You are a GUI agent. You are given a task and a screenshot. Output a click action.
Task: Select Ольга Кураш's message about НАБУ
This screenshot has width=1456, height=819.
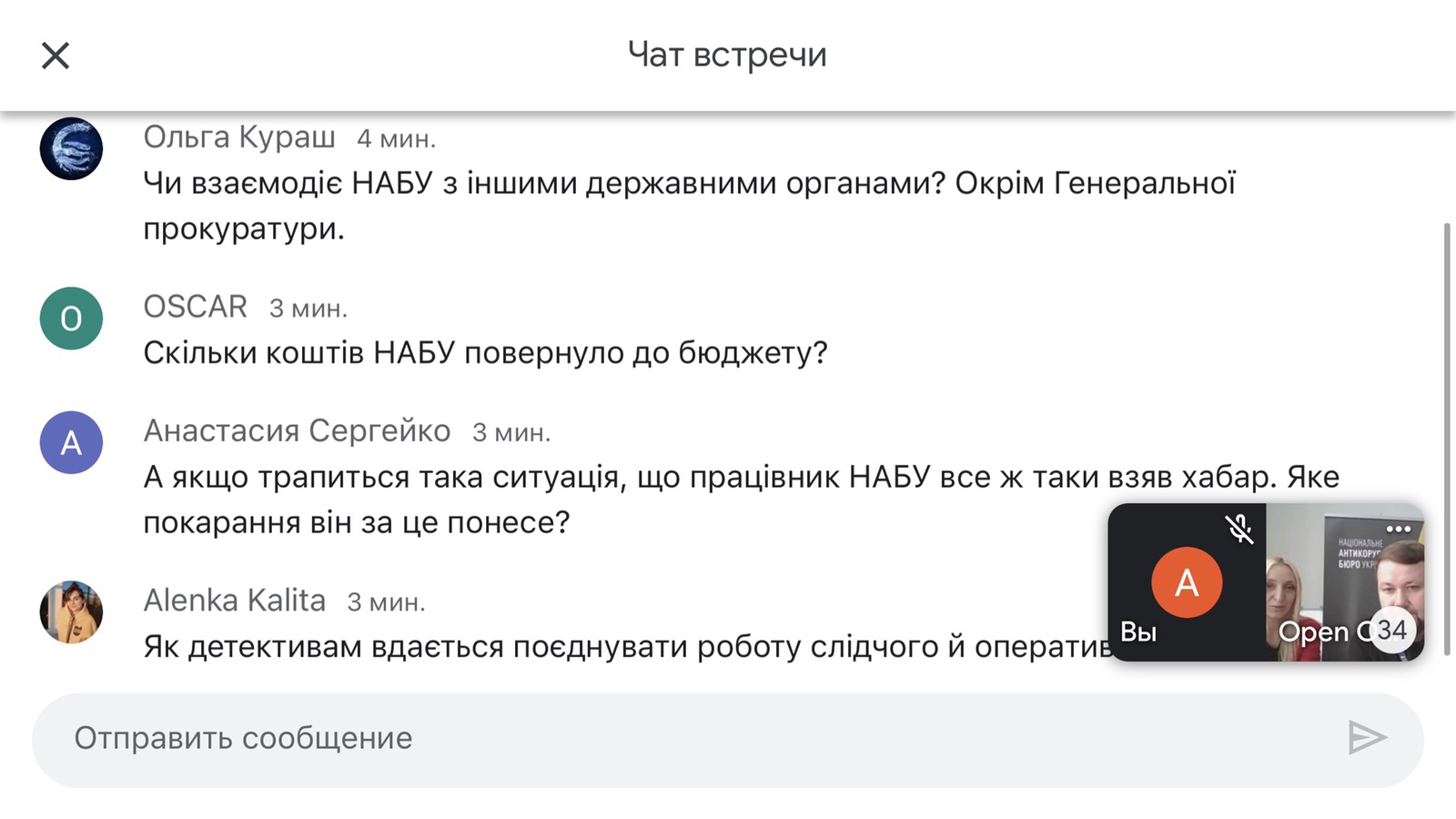(689, 206)
